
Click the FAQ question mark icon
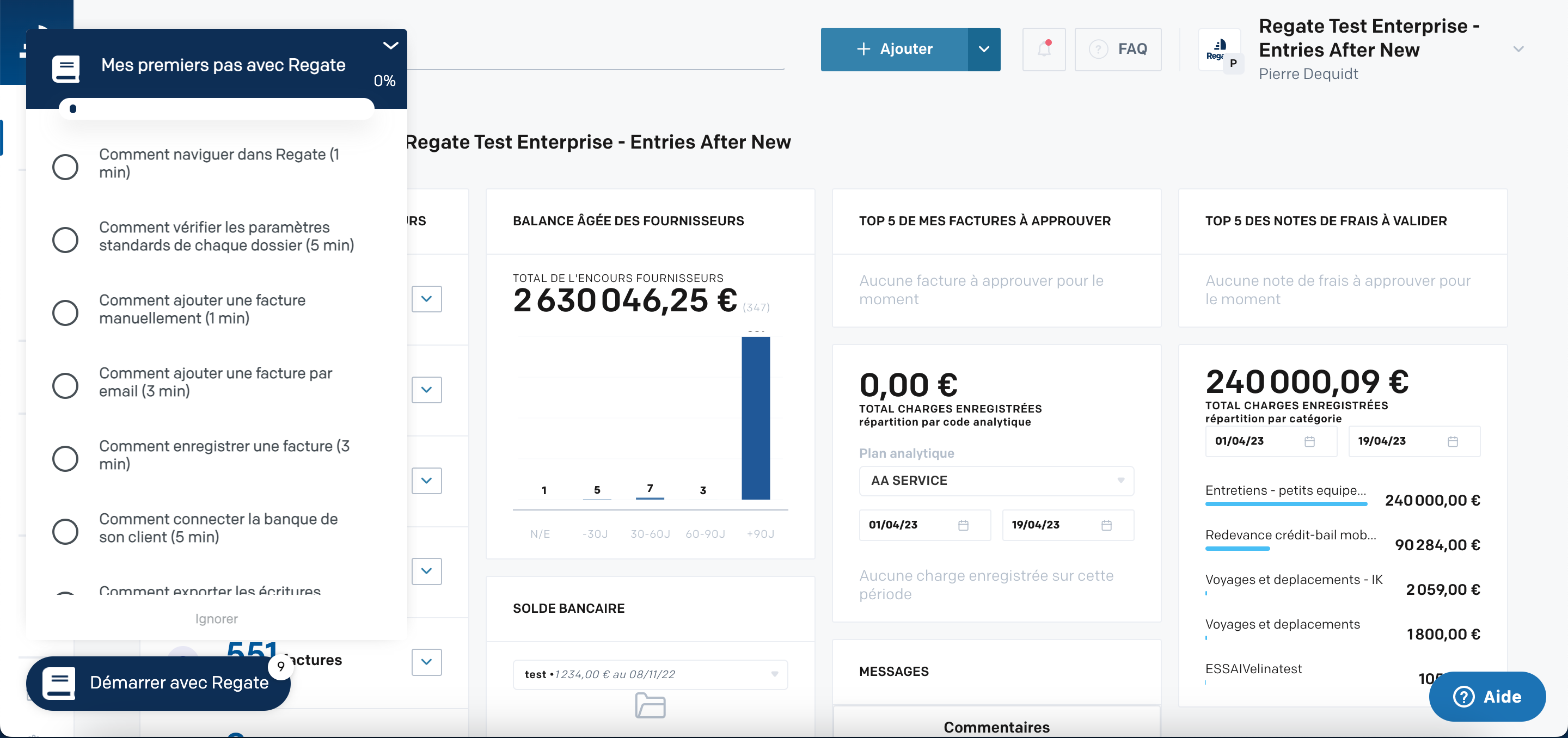pyautogui.click(x=1098, y=48)
